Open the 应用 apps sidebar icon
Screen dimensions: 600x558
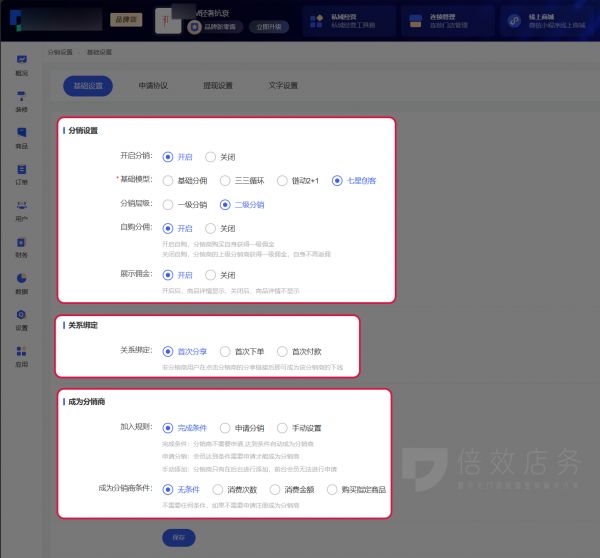pos(21,355)
